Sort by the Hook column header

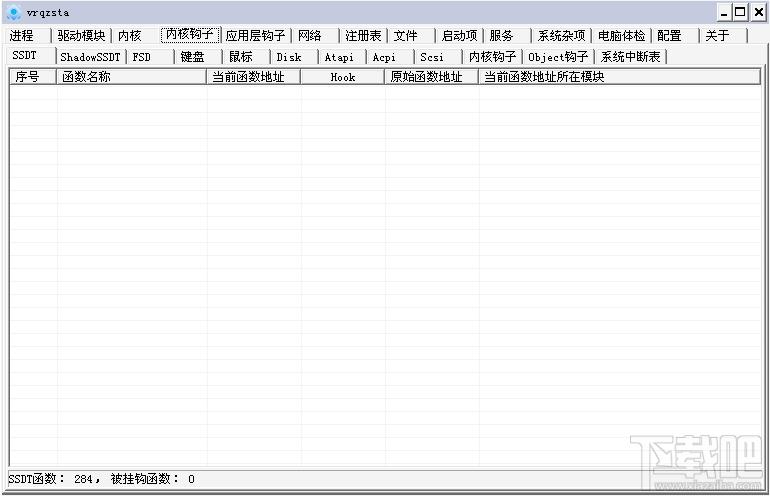pyautogui.click(x=343, y=77)
